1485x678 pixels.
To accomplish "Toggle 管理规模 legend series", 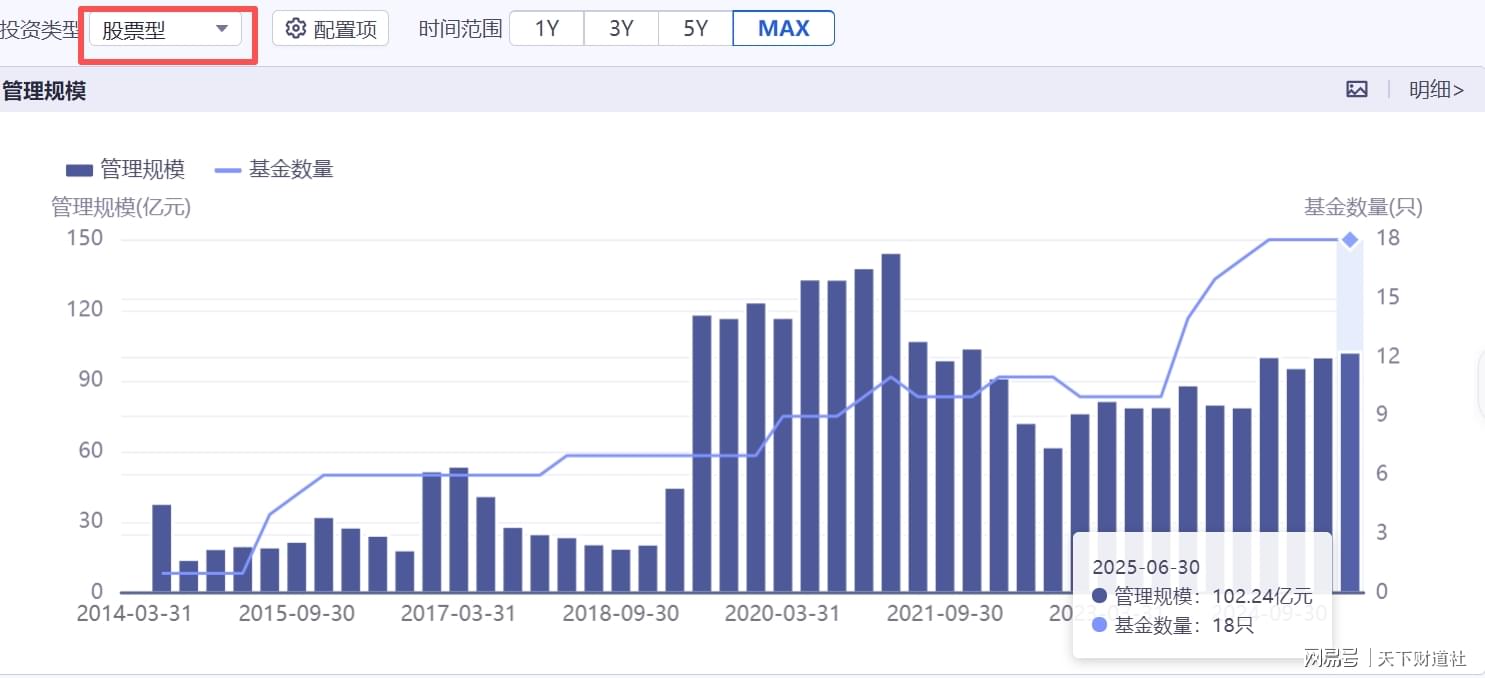I will (125, 169).
